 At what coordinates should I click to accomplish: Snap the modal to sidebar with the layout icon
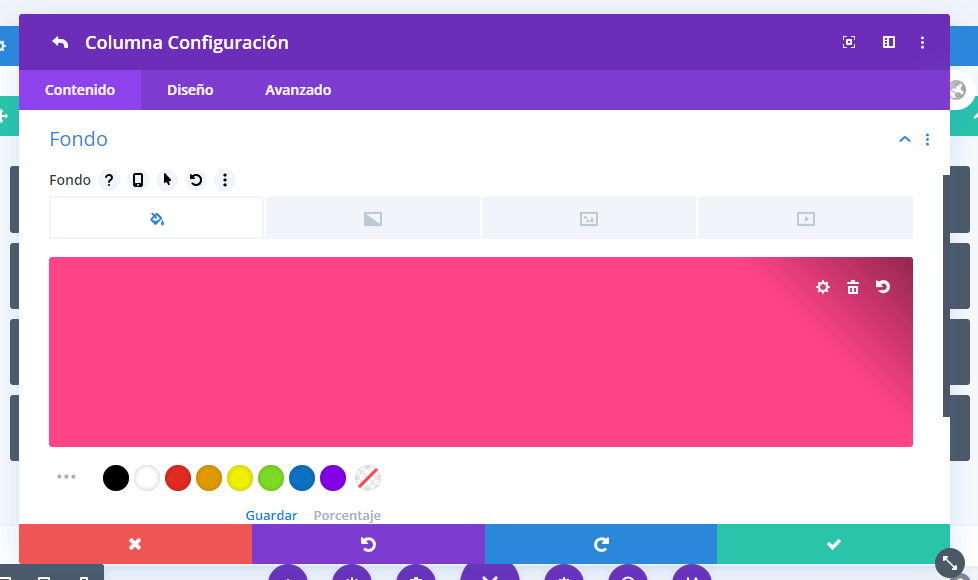click(x=889, y=42)
